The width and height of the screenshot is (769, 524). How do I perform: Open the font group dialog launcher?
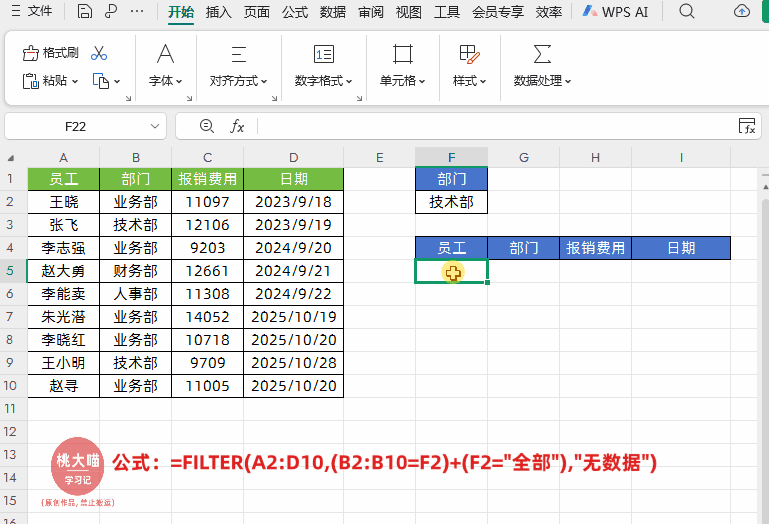189,98
